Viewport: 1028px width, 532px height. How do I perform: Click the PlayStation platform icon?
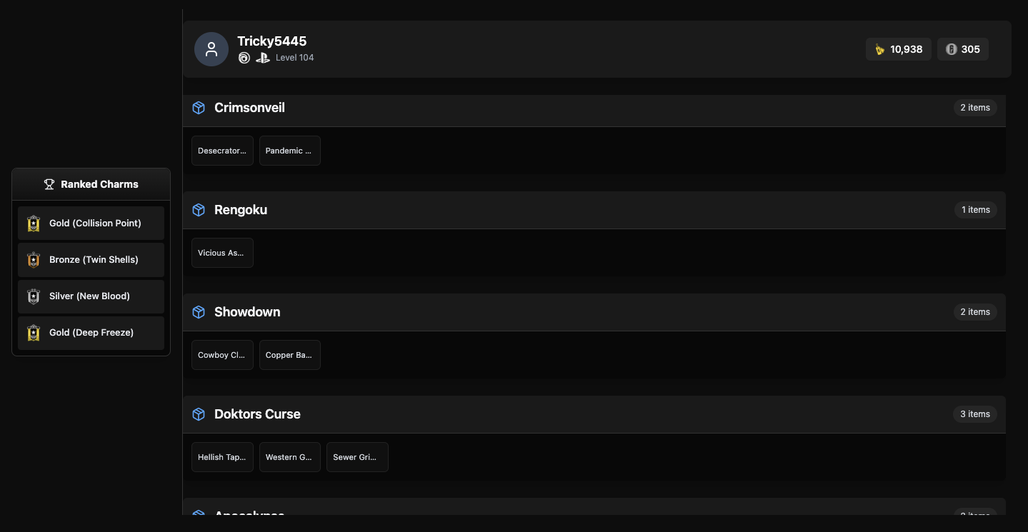pyautogui.click(x=263, y=58)
